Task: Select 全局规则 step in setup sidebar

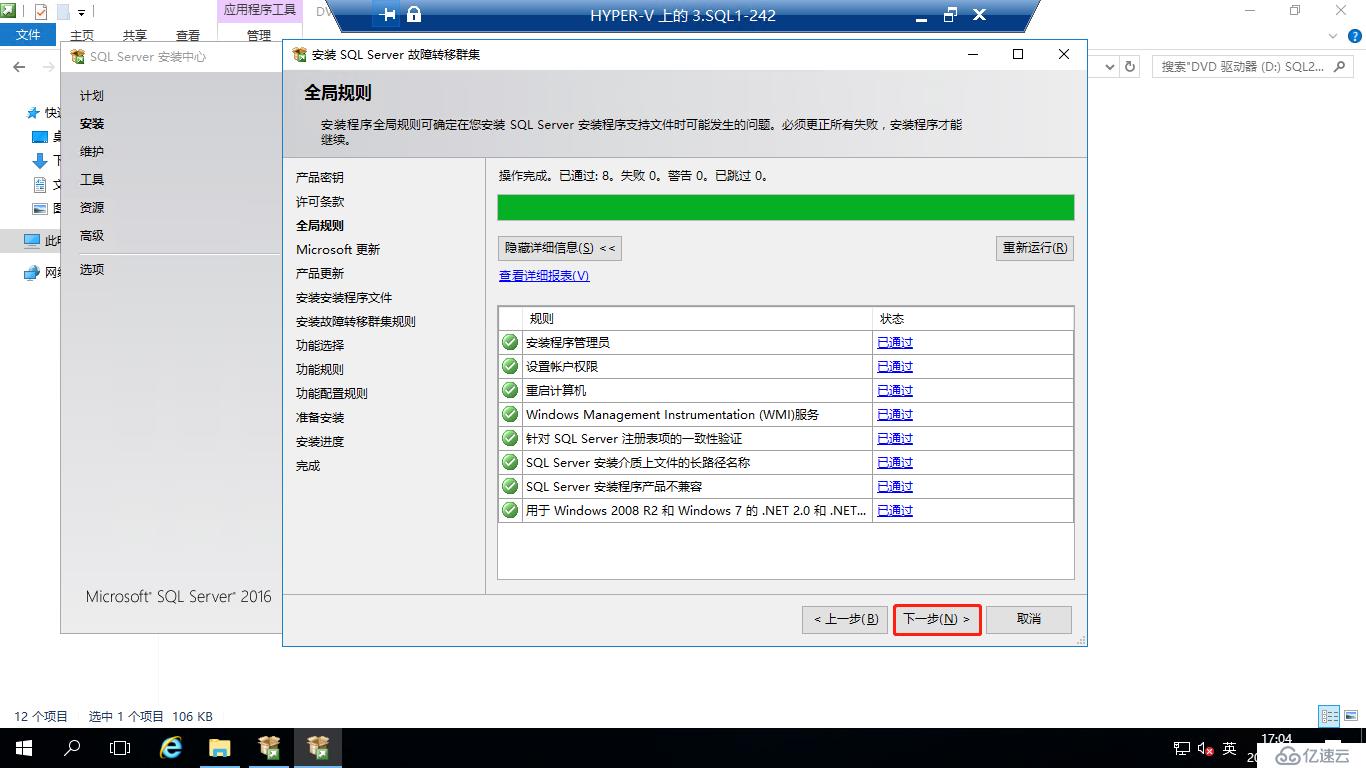Action: [320, 225]
